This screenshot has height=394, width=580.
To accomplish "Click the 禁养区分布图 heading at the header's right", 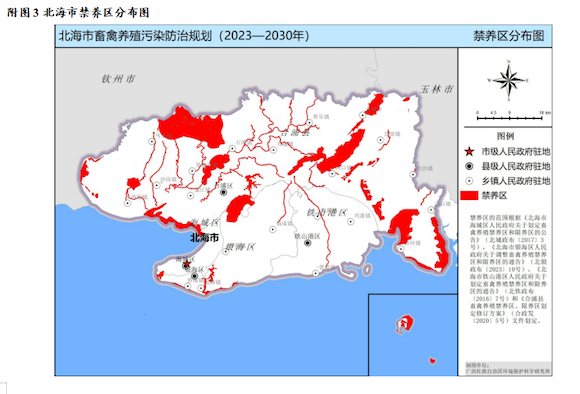I will point(509,36).
